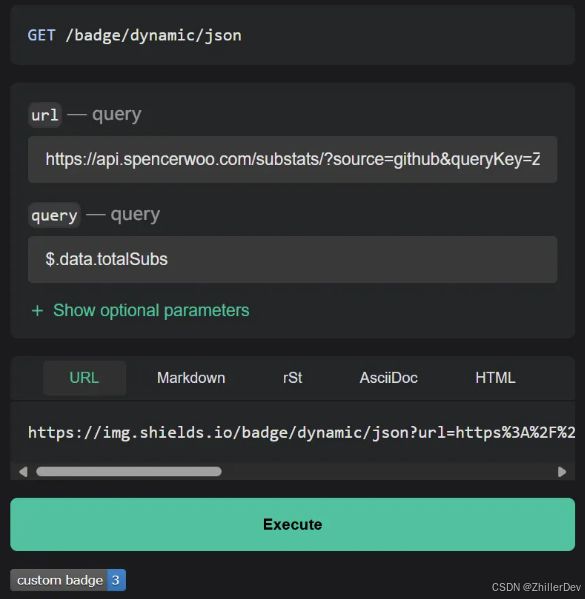The width and height of the screenshot is (585, 599).
Task: Switch to the Markdown output tab
Action: coord(191,378)
